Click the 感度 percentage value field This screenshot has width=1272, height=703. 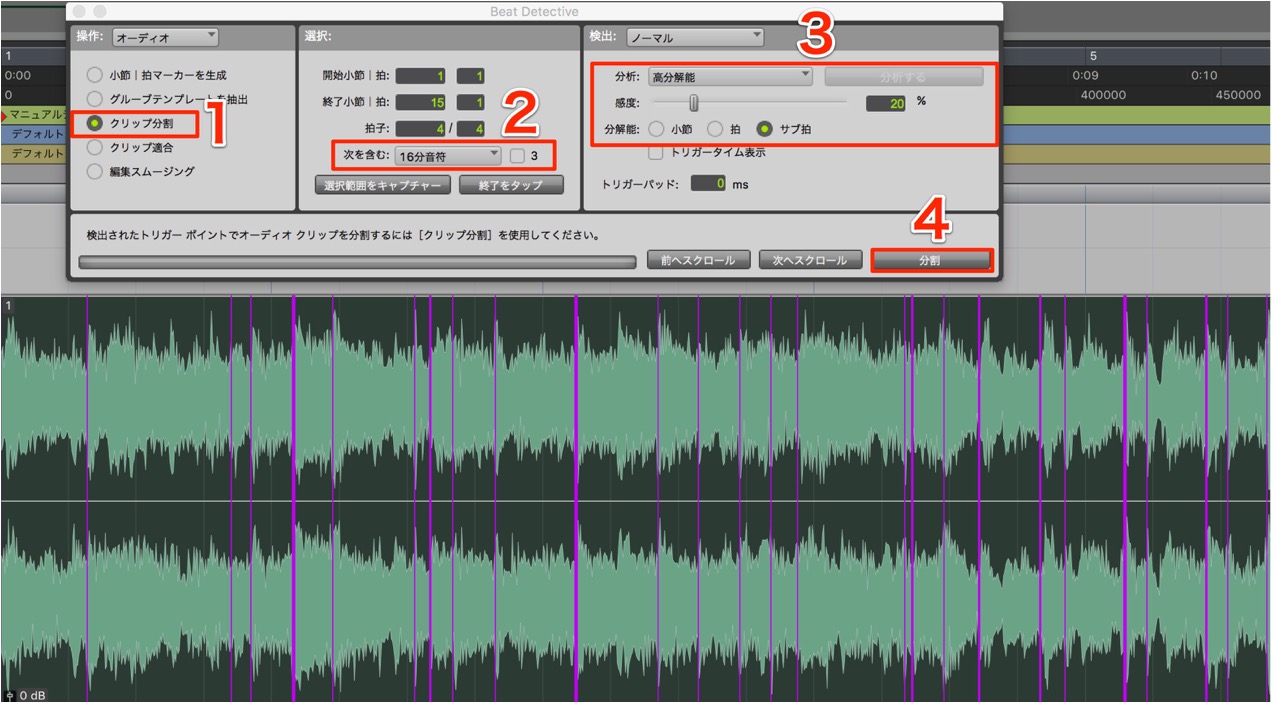pos(885,102)
